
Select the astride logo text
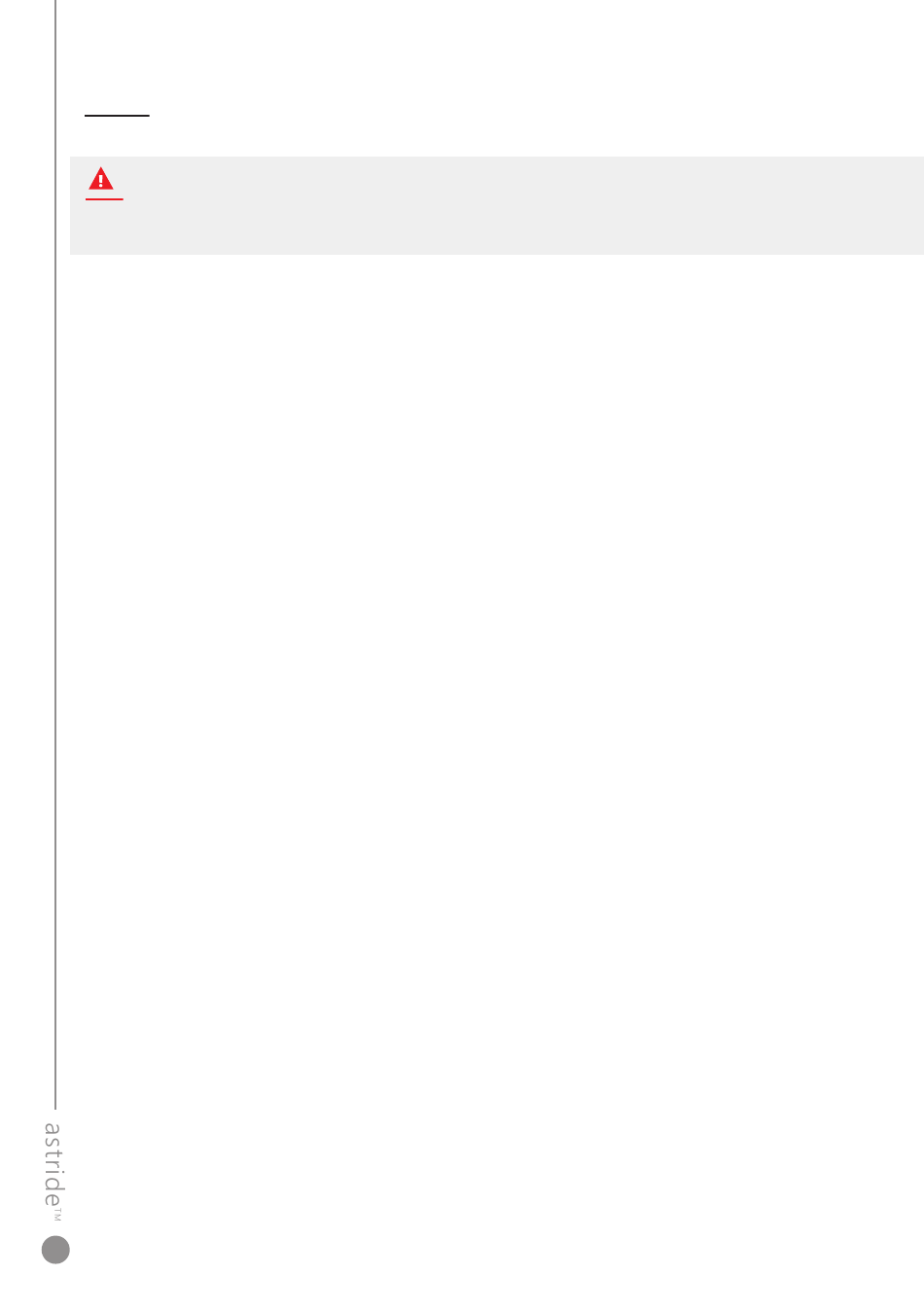coord(54,1164)
